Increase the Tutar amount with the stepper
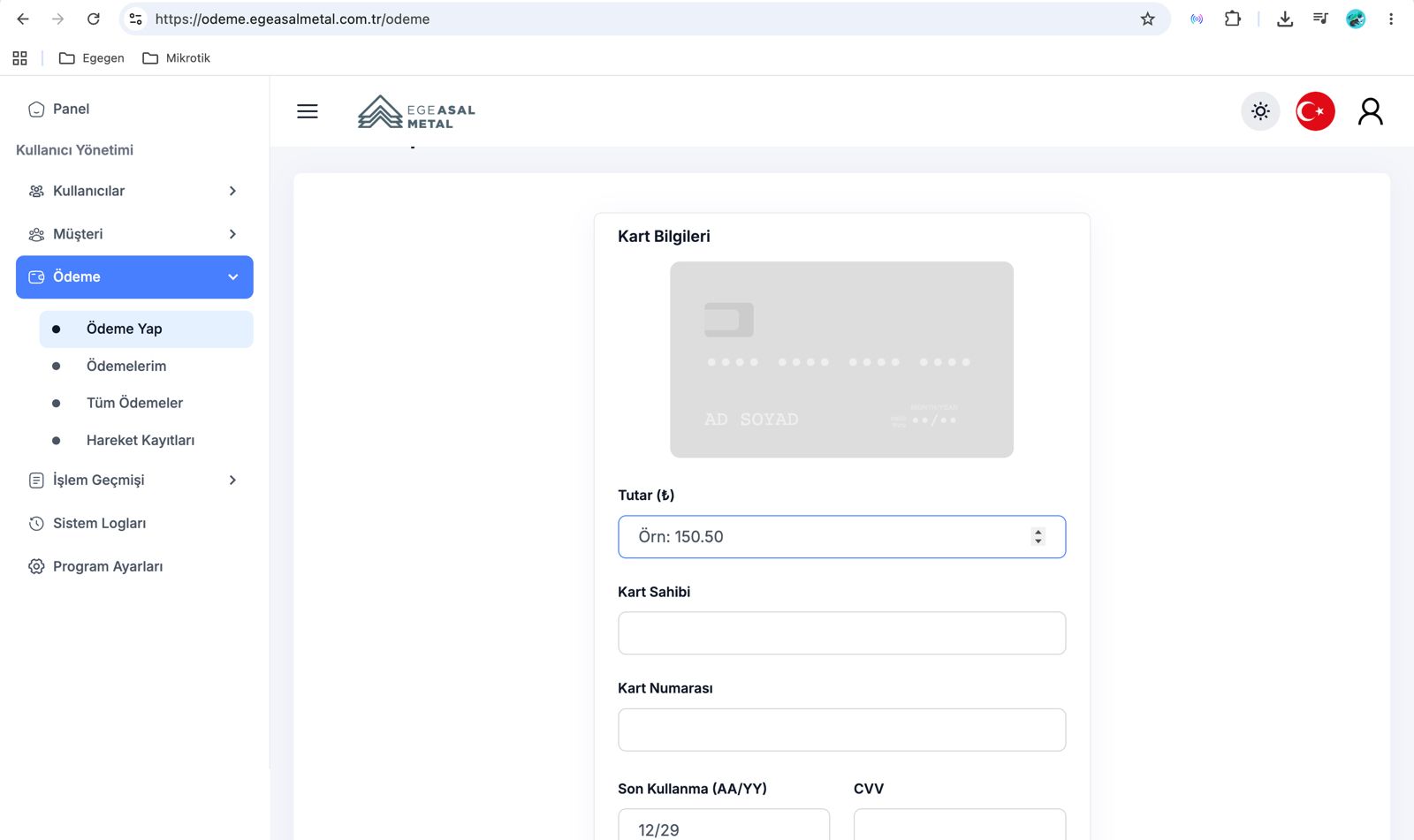 click(1038, 532)
